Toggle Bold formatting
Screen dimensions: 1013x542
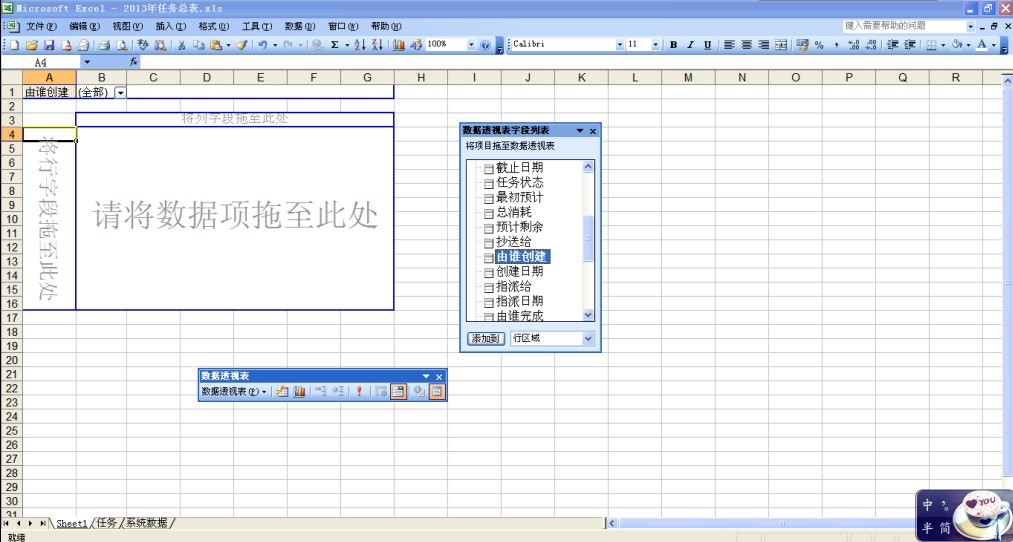tap(673, 45)
